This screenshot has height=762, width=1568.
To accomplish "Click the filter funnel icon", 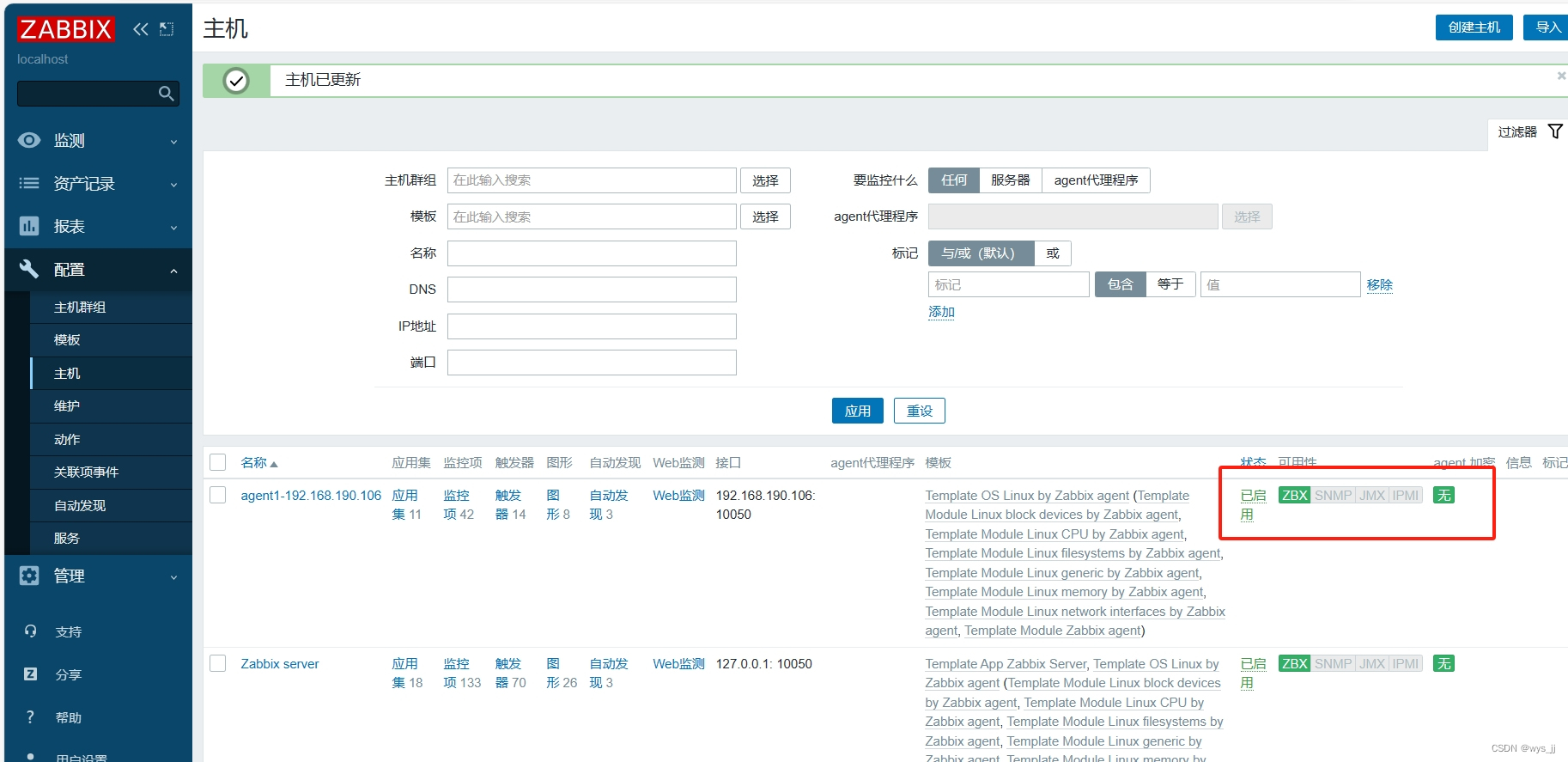I will (x=1555, y=131).
